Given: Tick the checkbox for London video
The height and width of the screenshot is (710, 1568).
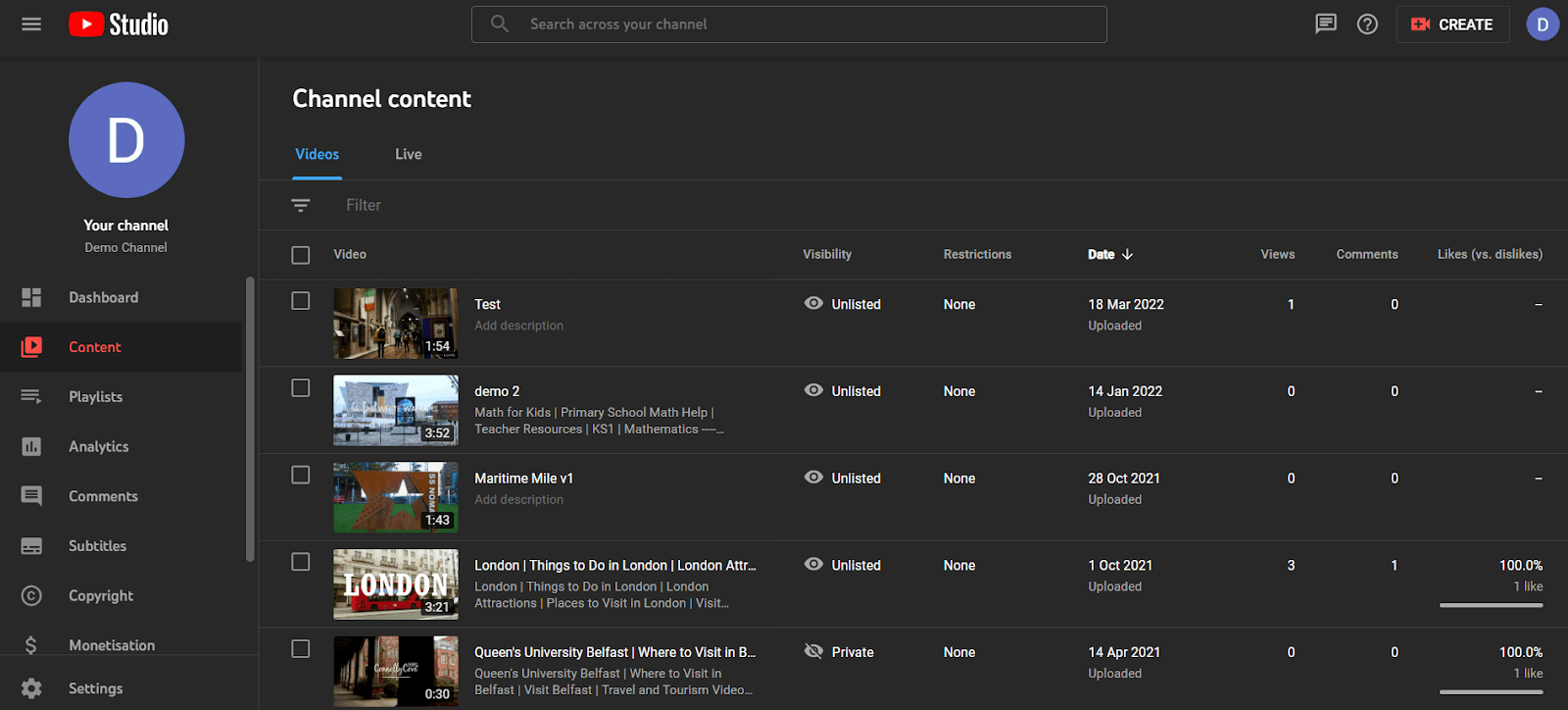Looking at the screenshot, I should (301, 562).
